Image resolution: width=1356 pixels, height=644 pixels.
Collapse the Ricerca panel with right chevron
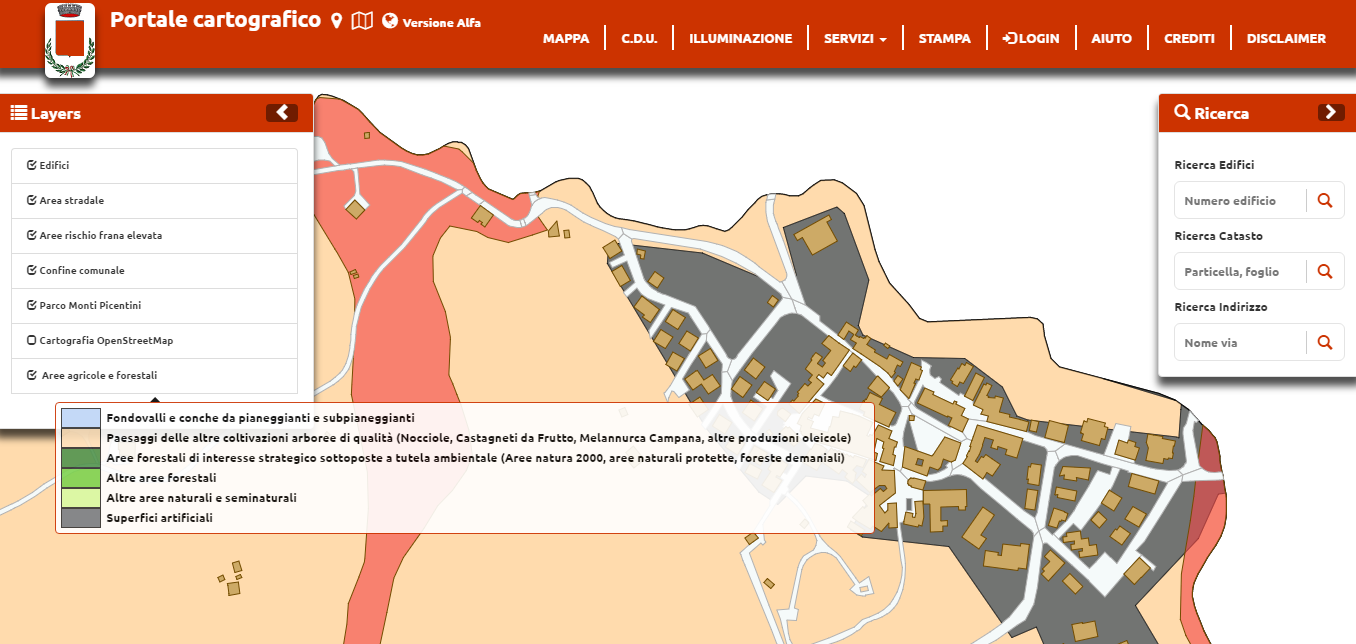[x=1331, y=113]
